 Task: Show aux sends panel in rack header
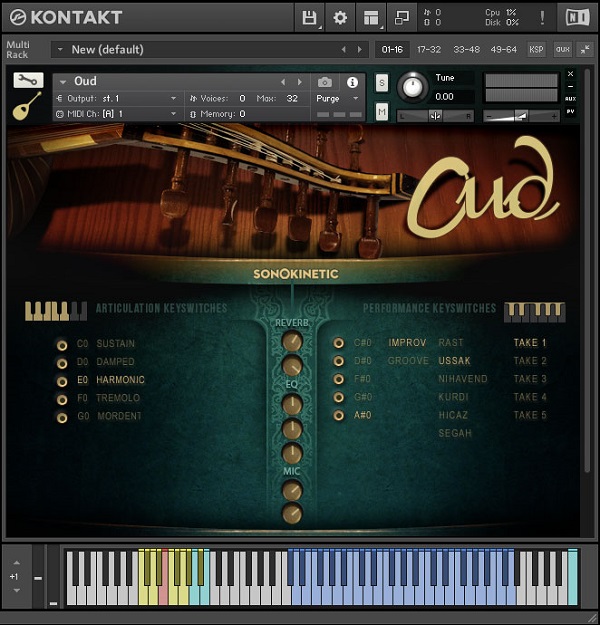tap(563, 49)
